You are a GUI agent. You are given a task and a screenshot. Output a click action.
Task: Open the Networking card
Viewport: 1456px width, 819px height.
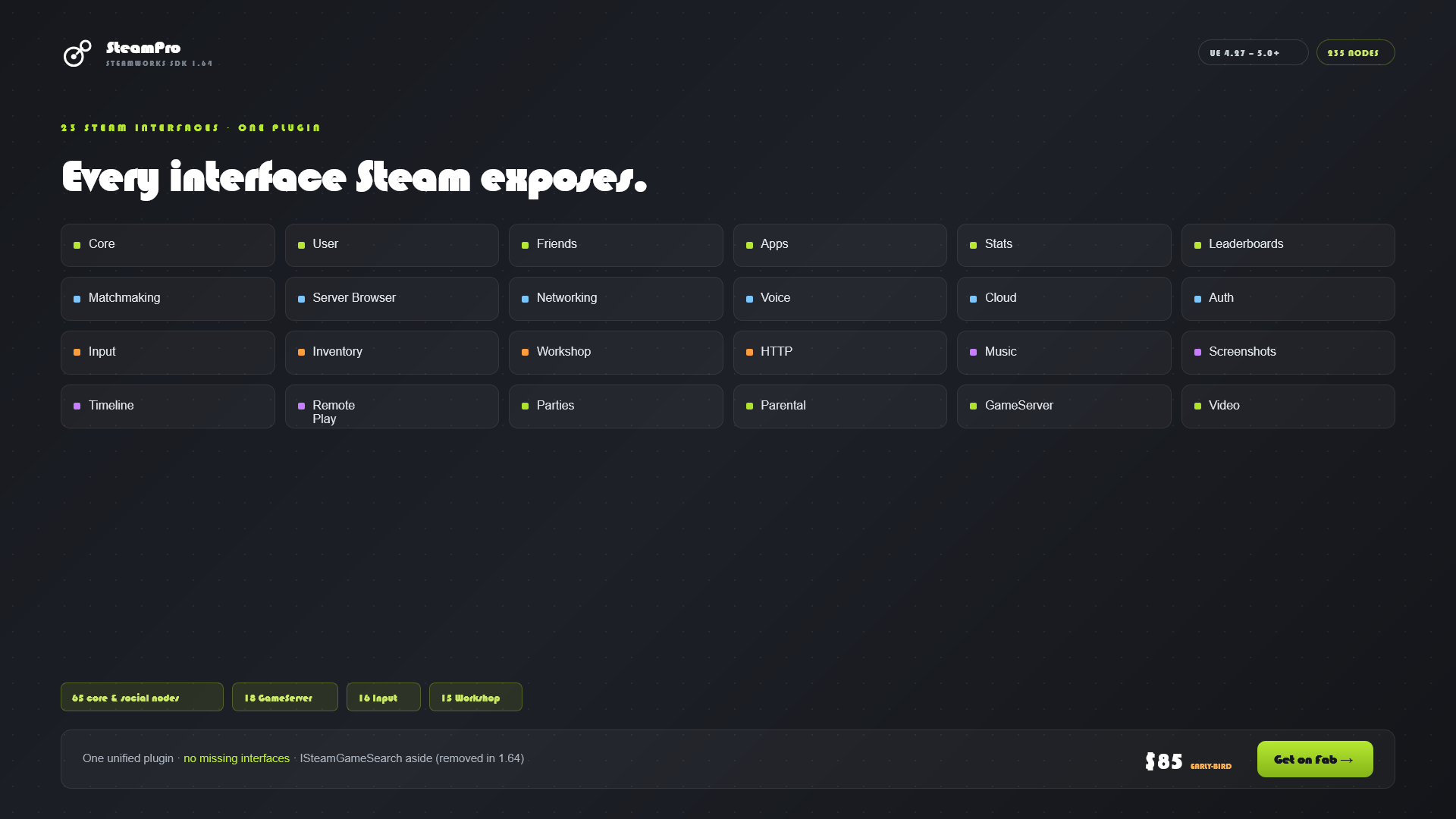(x=616, y=299)
